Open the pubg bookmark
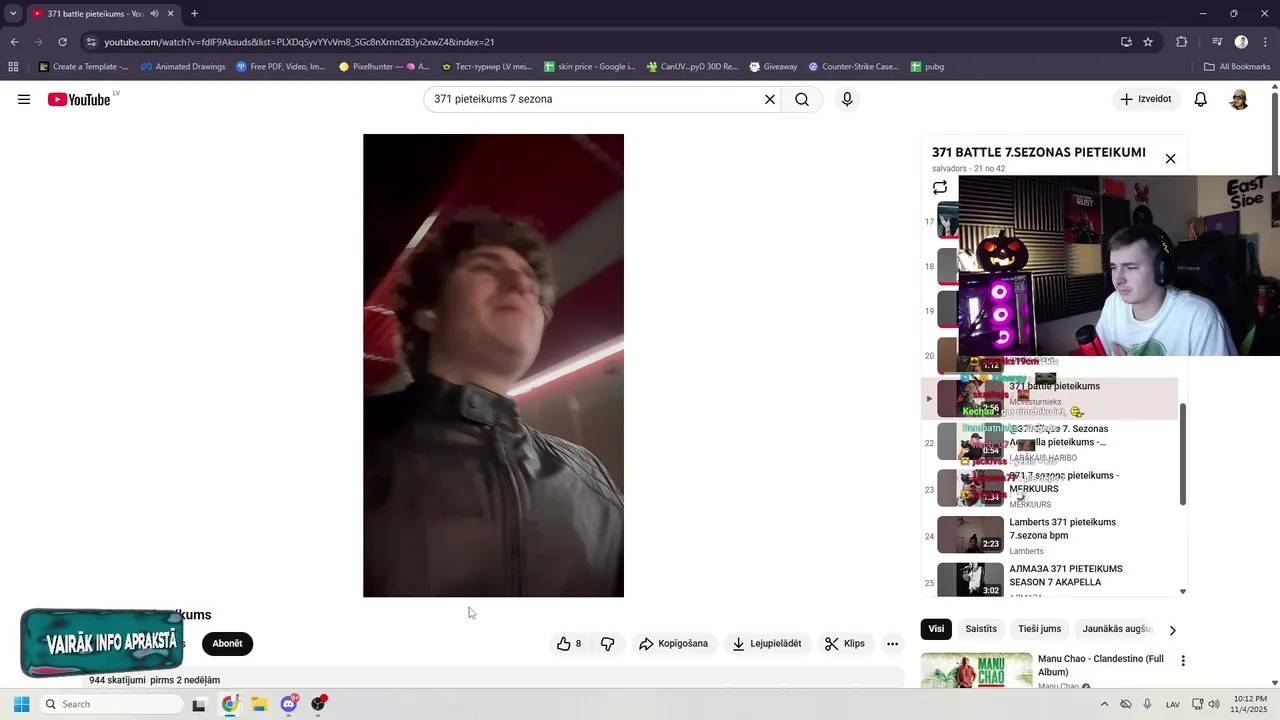1280x720 pixels. (x=927, y=67)
